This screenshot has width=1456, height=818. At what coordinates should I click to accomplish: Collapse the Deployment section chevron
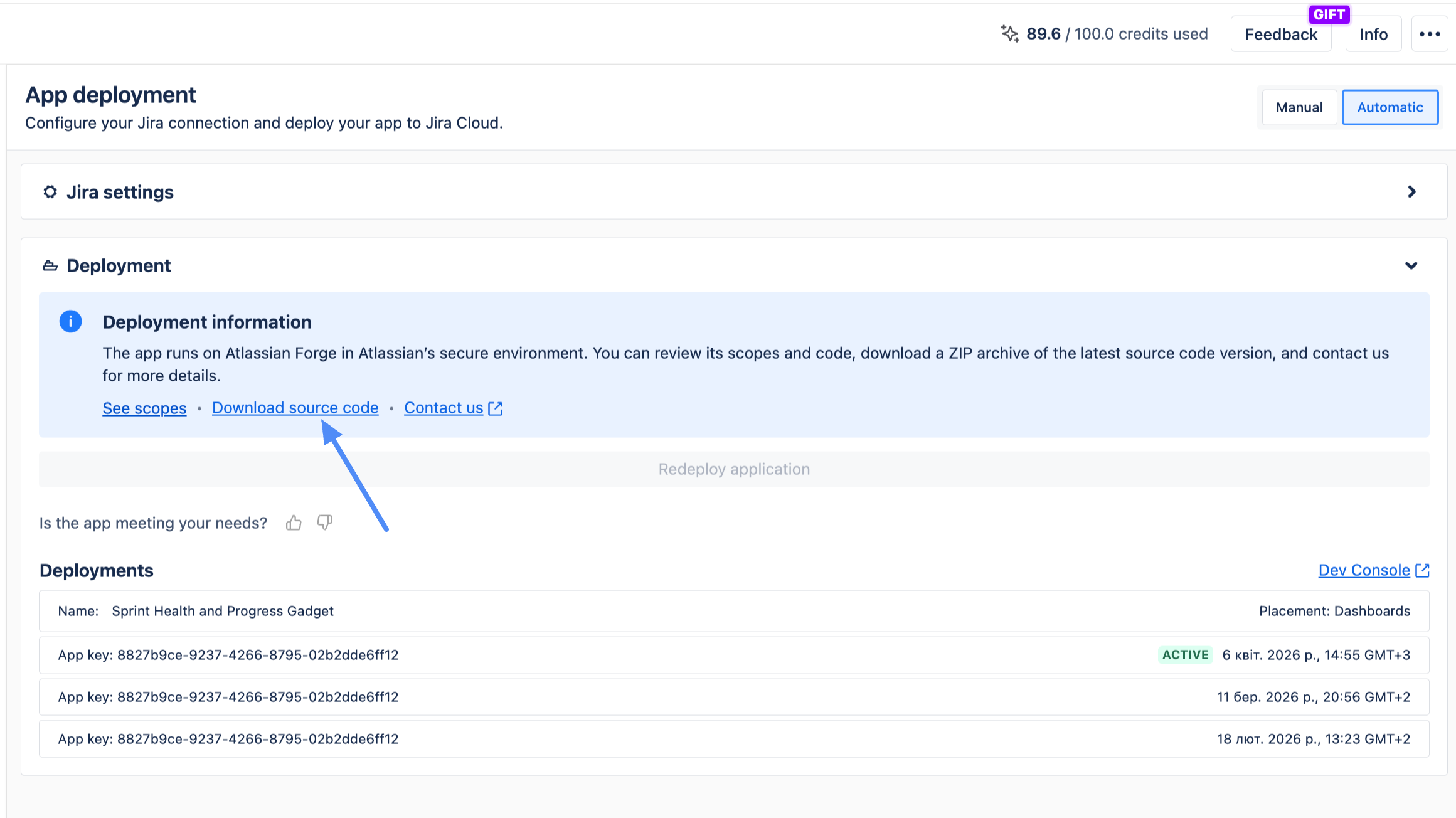(x=1411, y=266)
